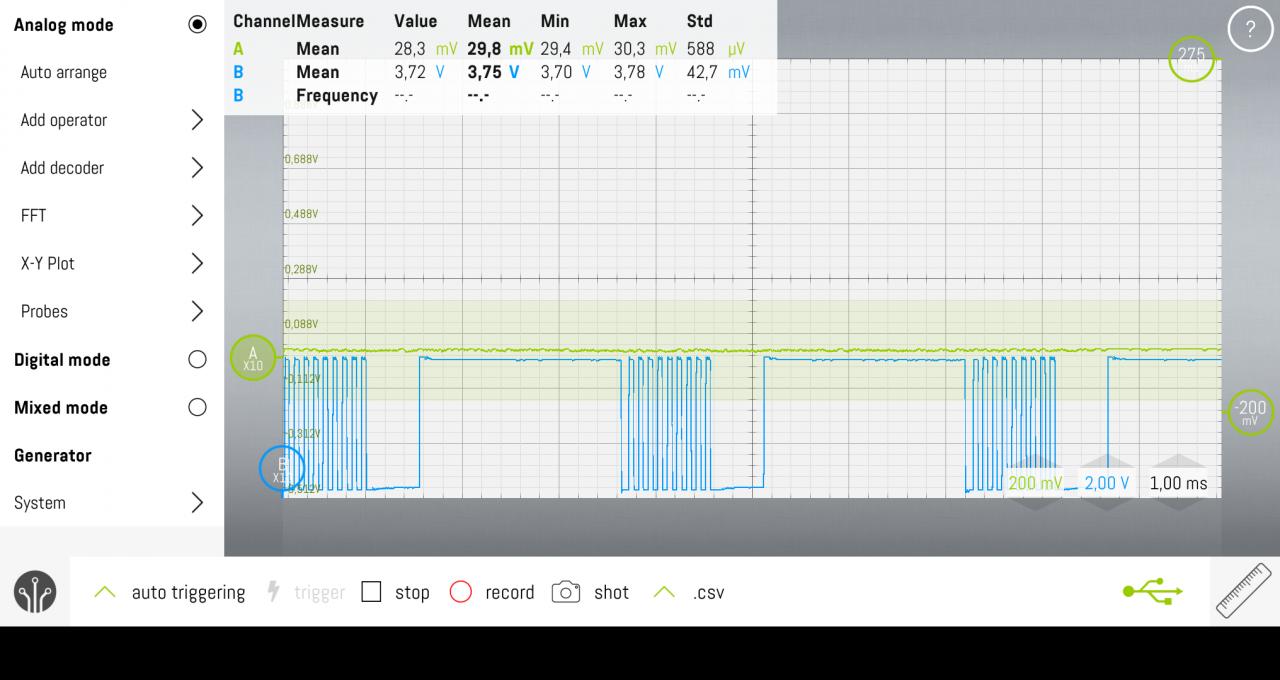
Task: Click channel A max 30,3 mV
Action: (645, 48)
